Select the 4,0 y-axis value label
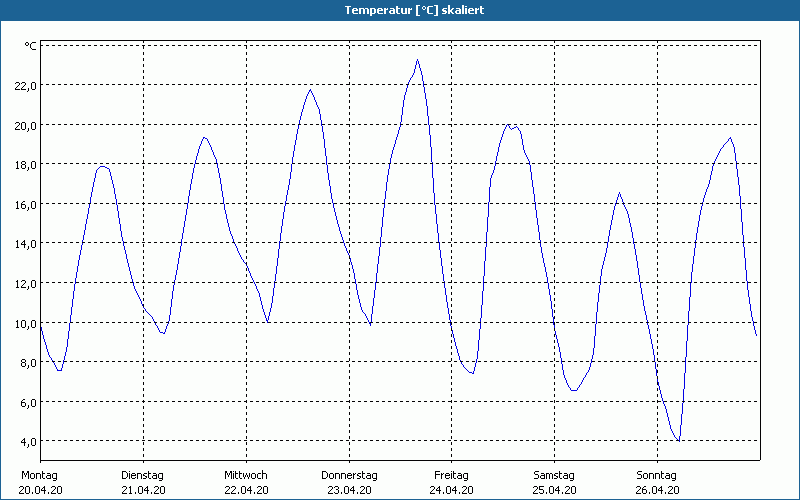This screenshot has width=800, height=500. (x=27, y=441)
